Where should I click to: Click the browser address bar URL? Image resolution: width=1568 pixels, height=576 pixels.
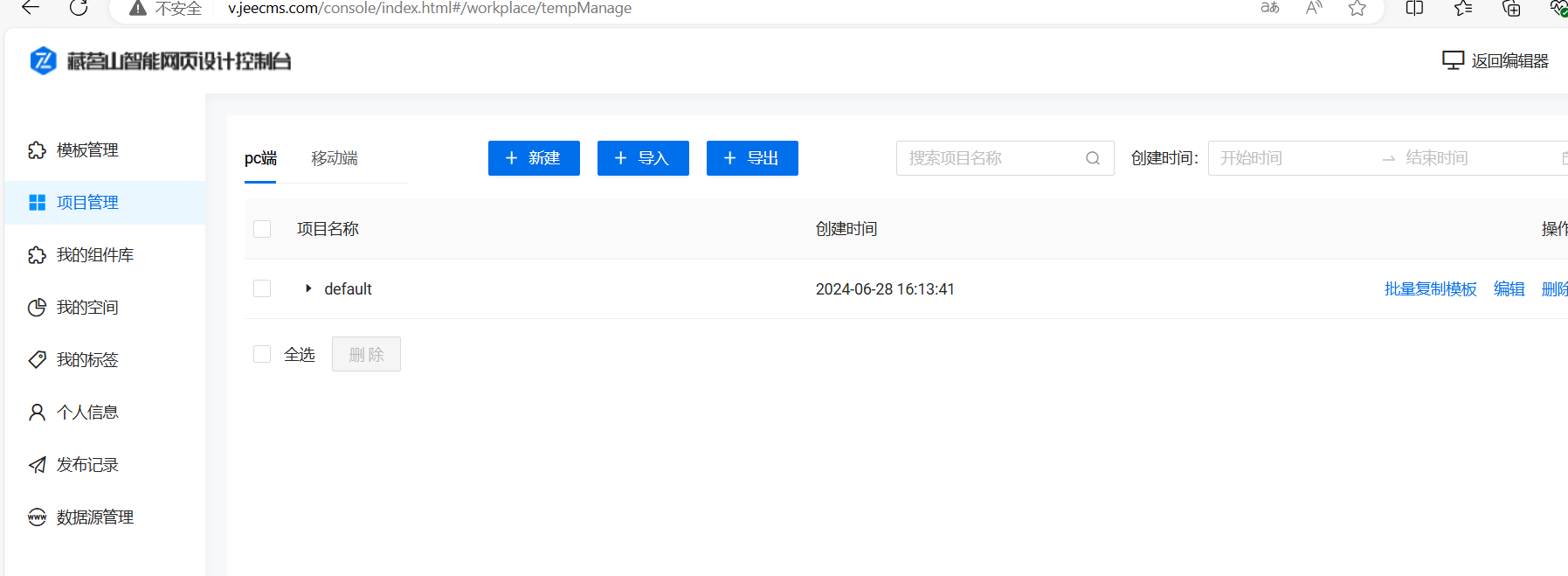pos(430,8)
